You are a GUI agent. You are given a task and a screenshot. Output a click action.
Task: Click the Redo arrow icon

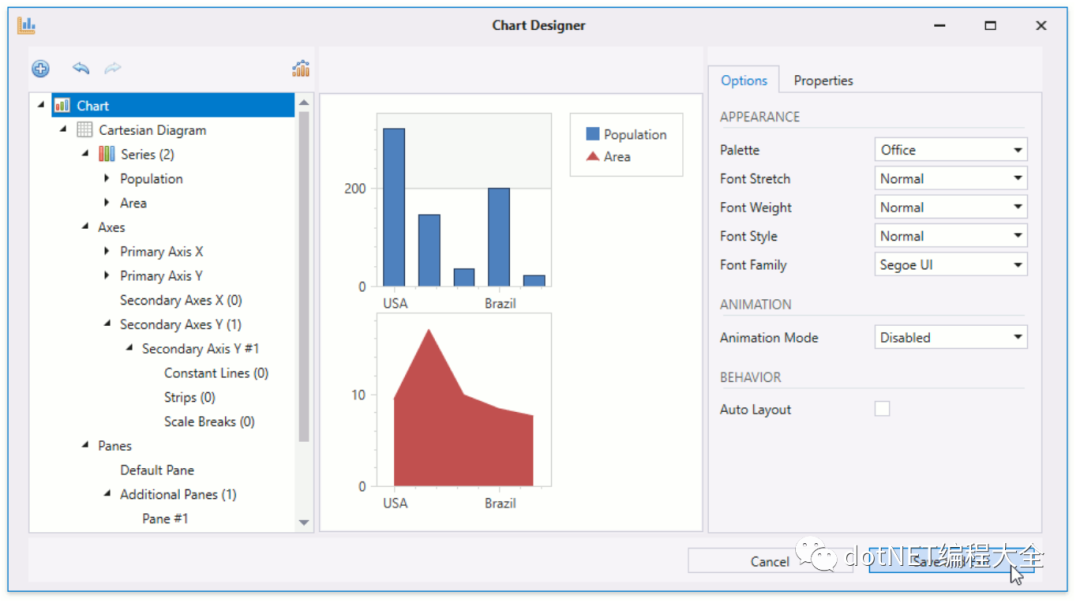click(x=111, y=68)
